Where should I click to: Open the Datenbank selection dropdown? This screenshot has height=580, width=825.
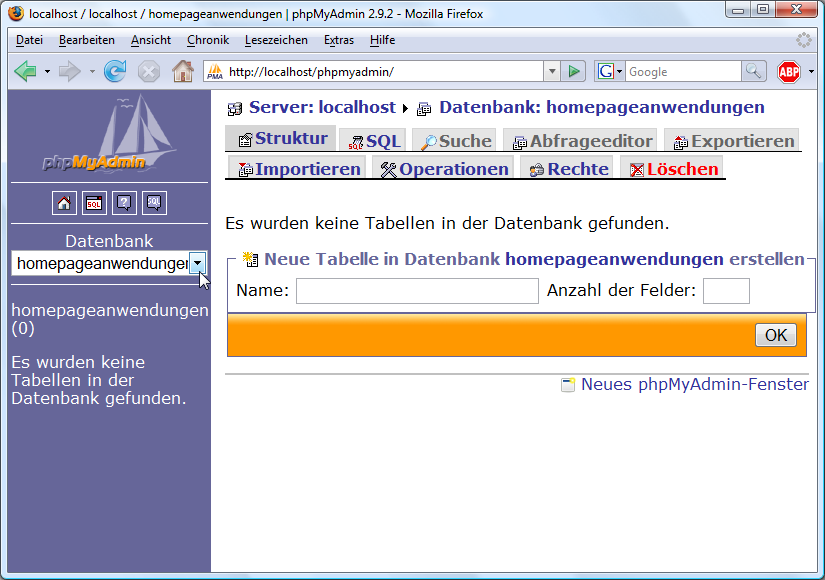(x=109, y=263)
